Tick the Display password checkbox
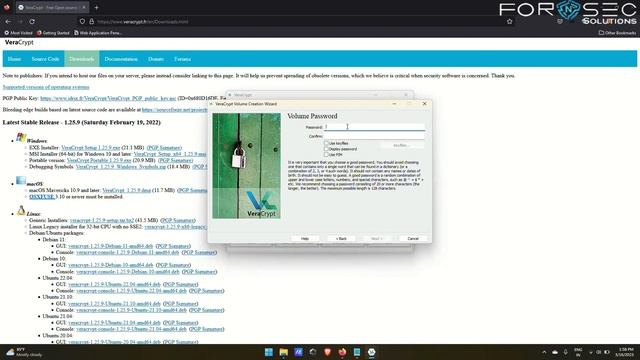 tap(326, 149)
